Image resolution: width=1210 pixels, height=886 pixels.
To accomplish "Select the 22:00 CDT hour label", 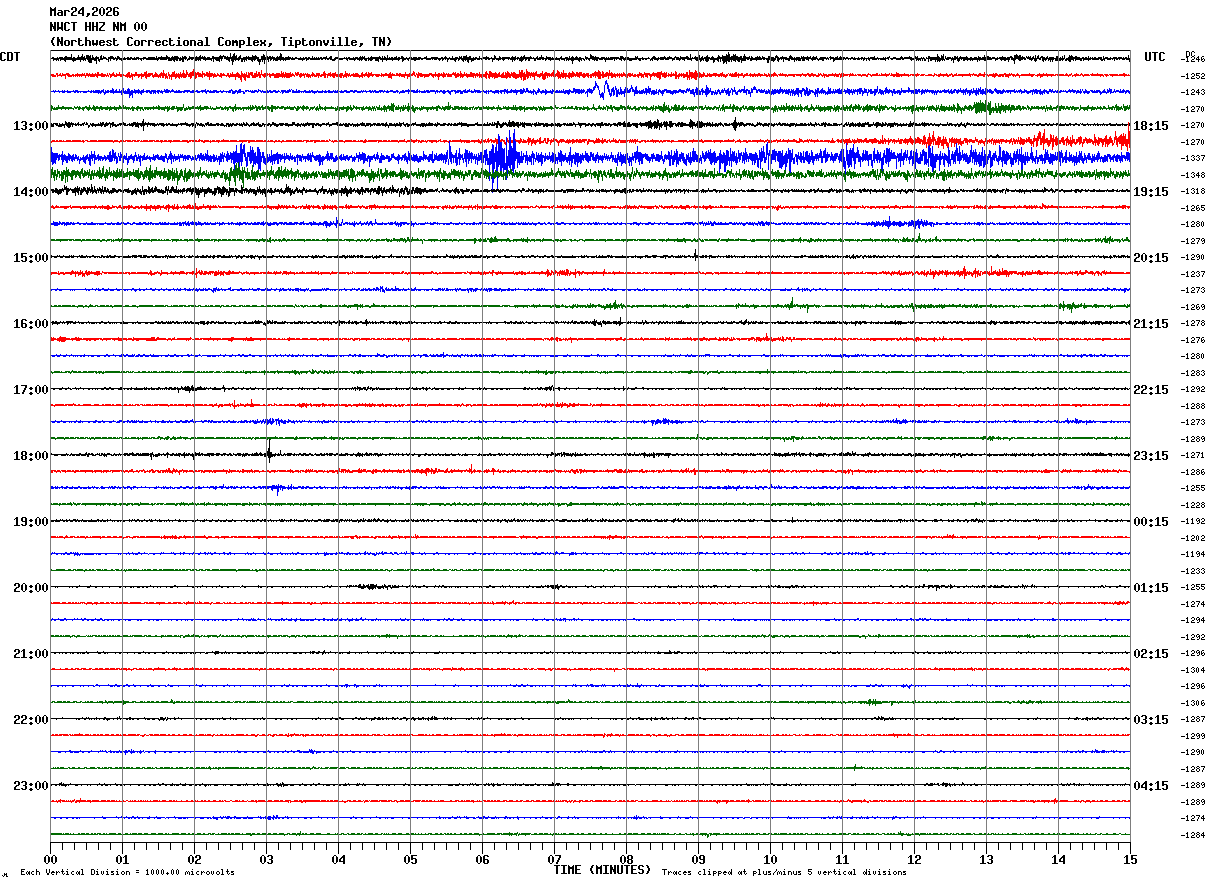I will click(x=31, y=720).
